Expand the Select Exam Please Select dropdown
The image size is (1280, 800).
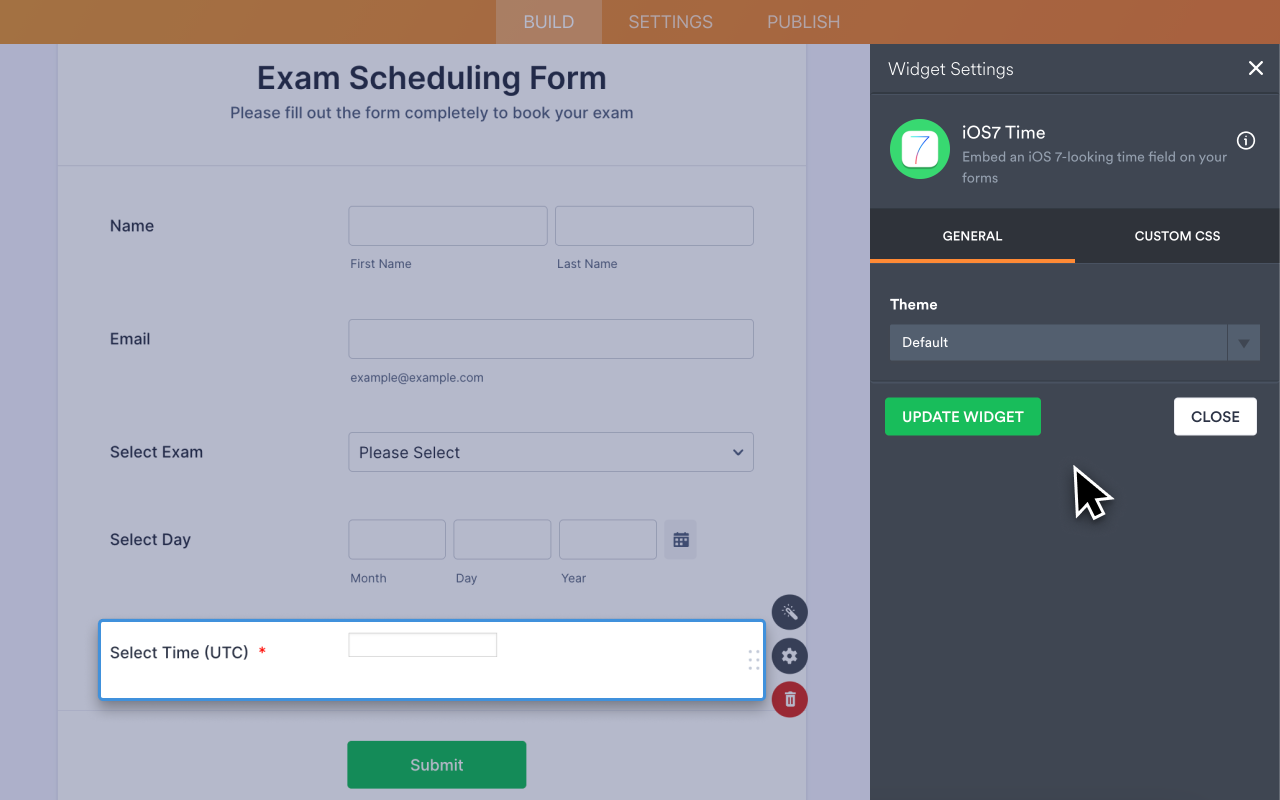click(x=551, y=452)
